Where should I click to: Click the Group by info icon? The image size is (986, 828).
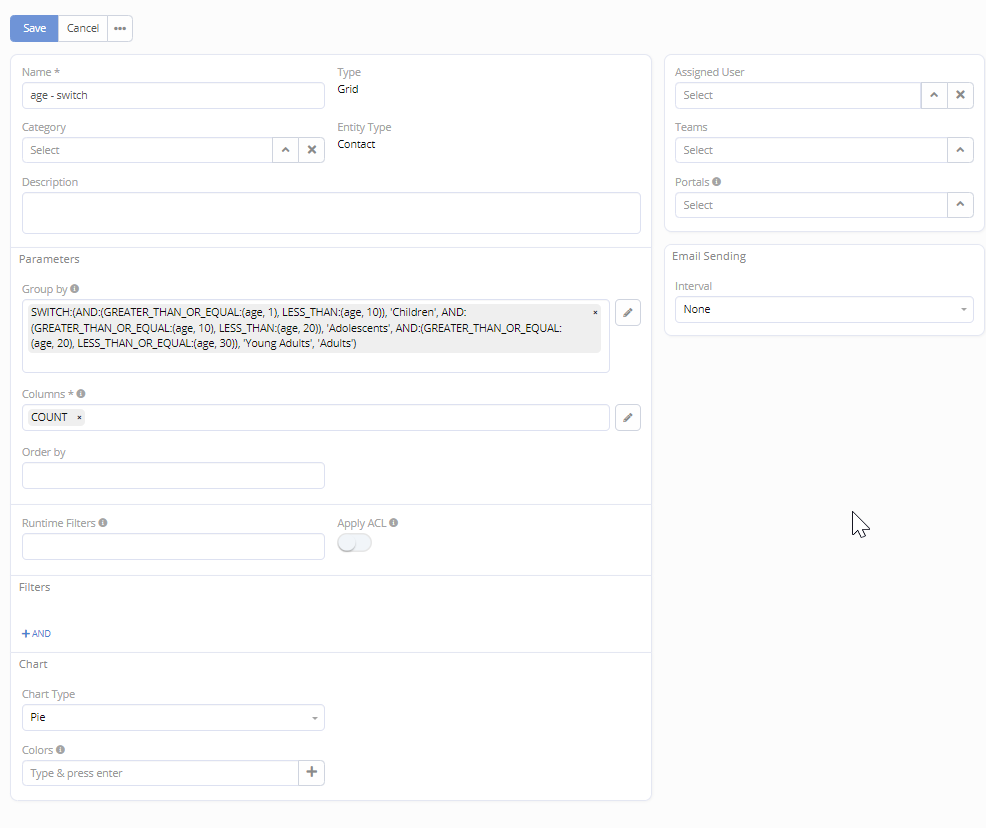75,289
